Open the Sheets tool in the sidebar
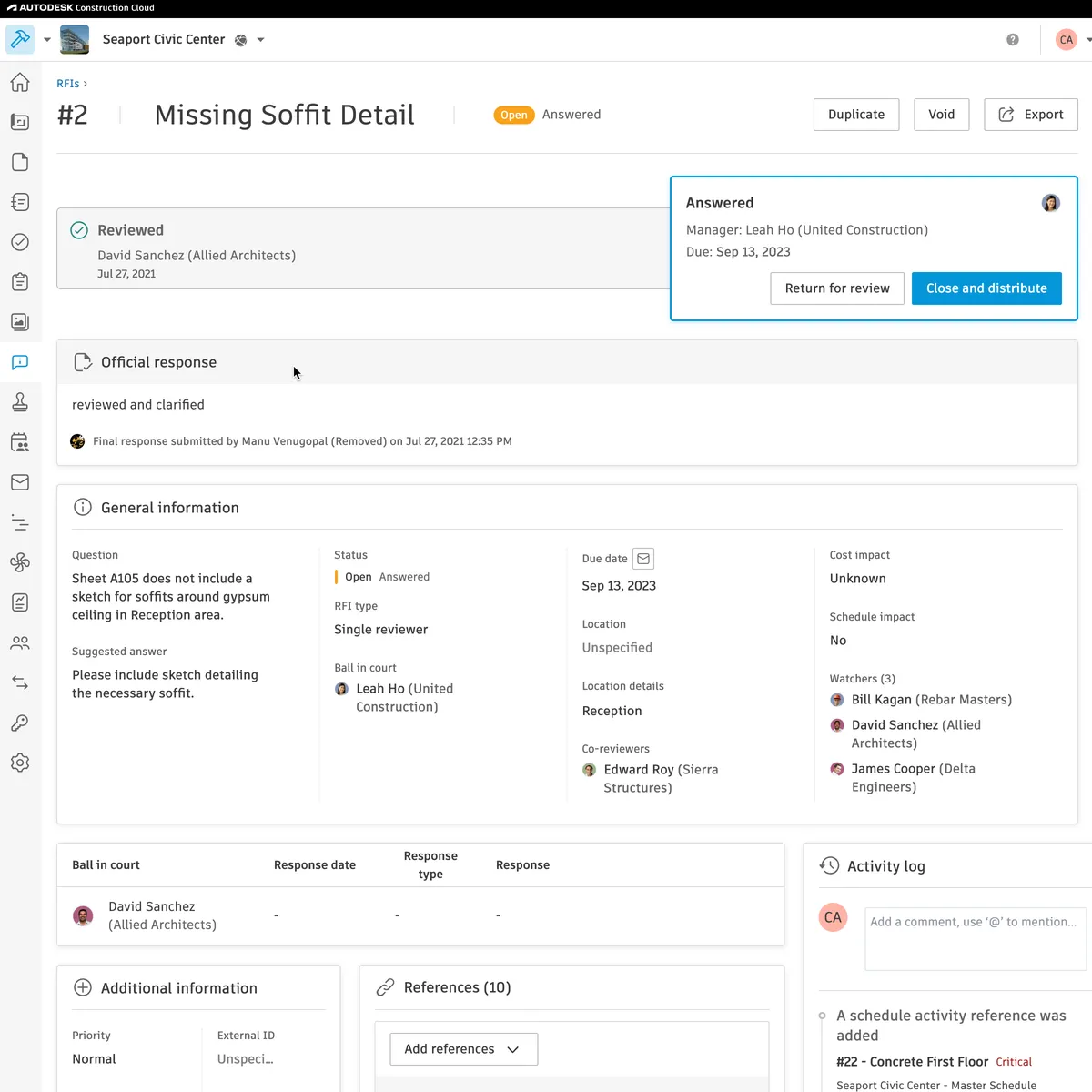Screen dimensions: 1092x1092 [20, 122]
